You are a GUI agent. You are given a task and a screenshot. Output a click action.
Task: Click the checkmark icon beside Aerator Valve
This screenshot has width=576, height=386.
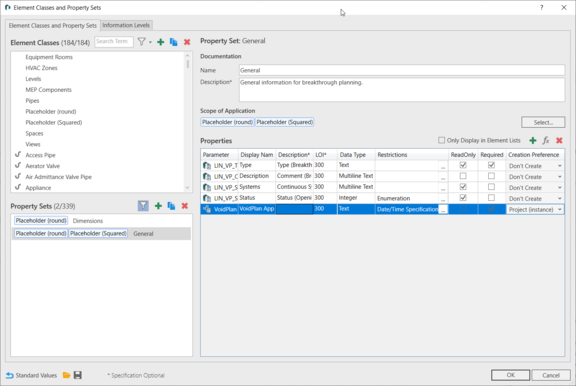click(x=18, y=166)
